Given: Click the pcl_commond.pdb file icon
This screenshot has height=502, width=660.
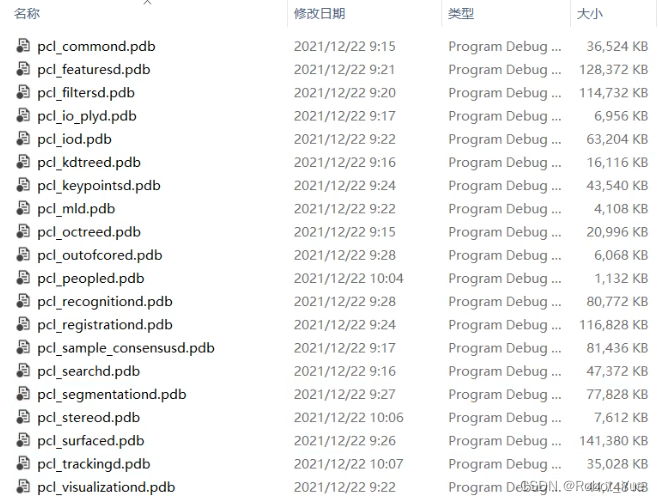Looking at the screenshot, I should [23, 46].
